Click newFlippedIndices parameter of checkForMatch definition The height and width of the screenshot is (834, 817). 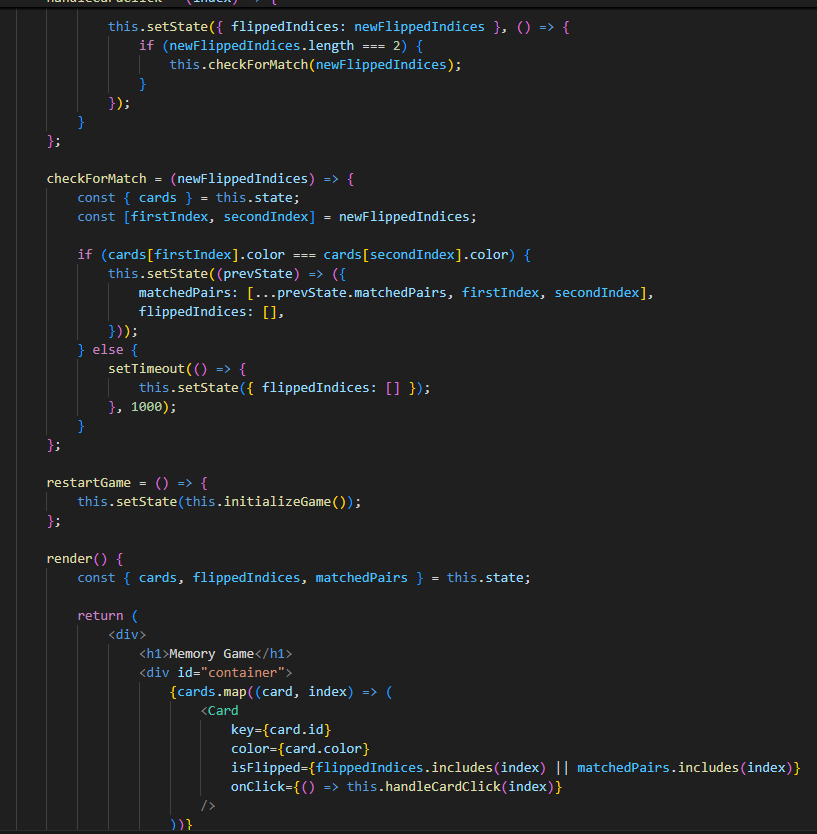(x=243, y=179)
